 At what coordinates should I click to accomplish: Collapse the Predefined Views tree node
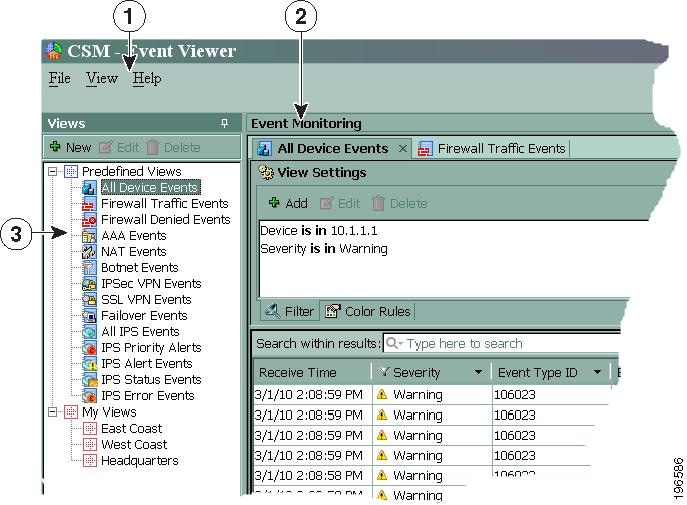53,171
